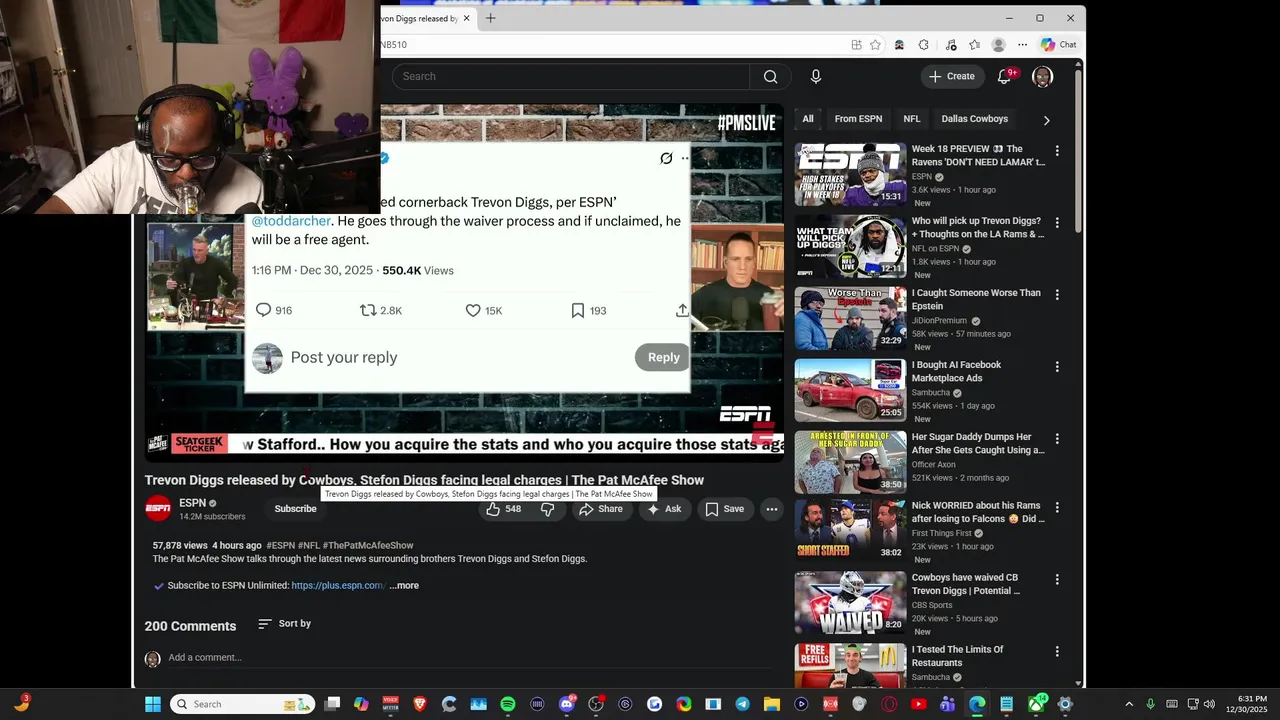Image resolution: width=1280 pixels, height=720 pixels.
Task: Click the #ThePatMcAfeeShow hashtag
Action: click(368, 546)
